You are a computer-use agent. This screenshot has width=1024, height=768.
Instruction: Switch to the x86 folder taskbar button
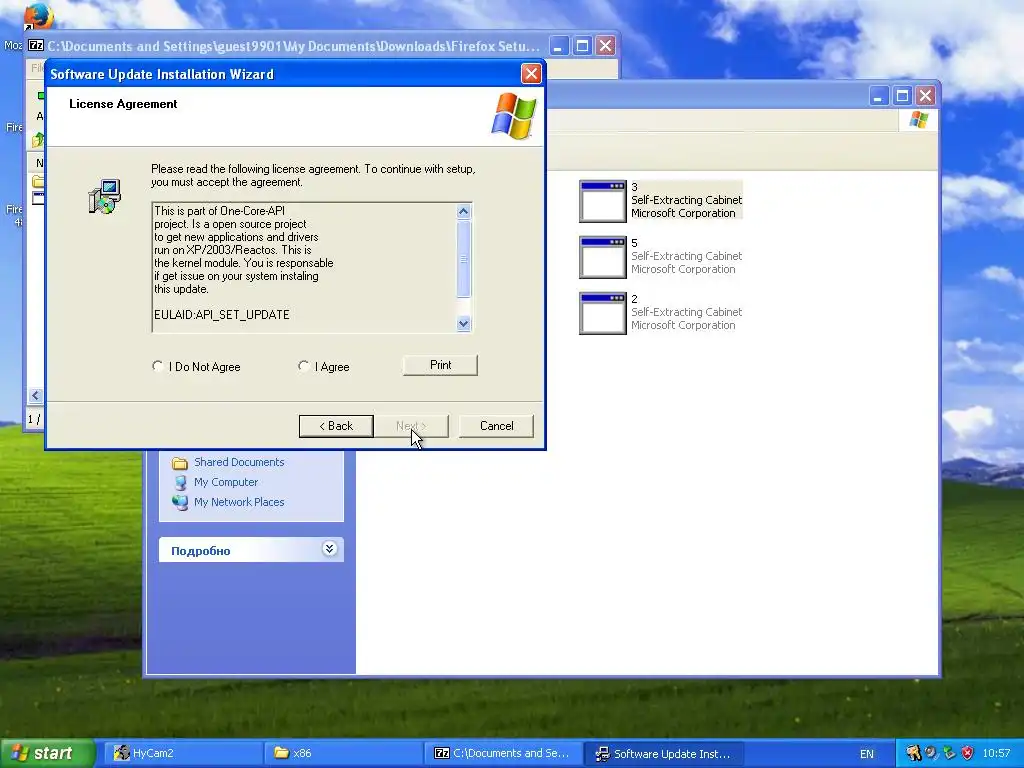[344, 753]
